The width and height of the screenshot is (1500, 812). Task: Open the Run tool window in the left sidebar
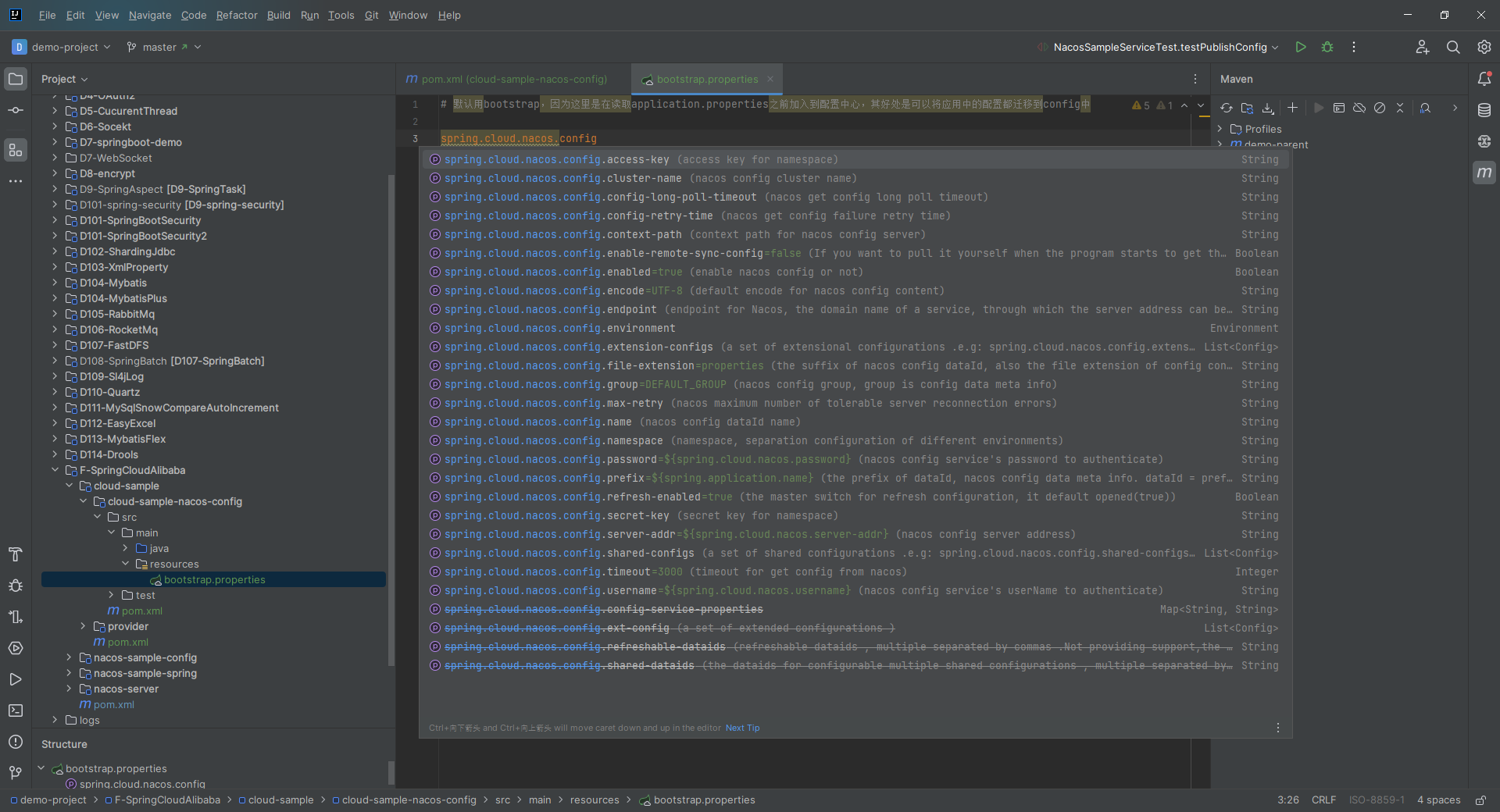coord(16,679)
